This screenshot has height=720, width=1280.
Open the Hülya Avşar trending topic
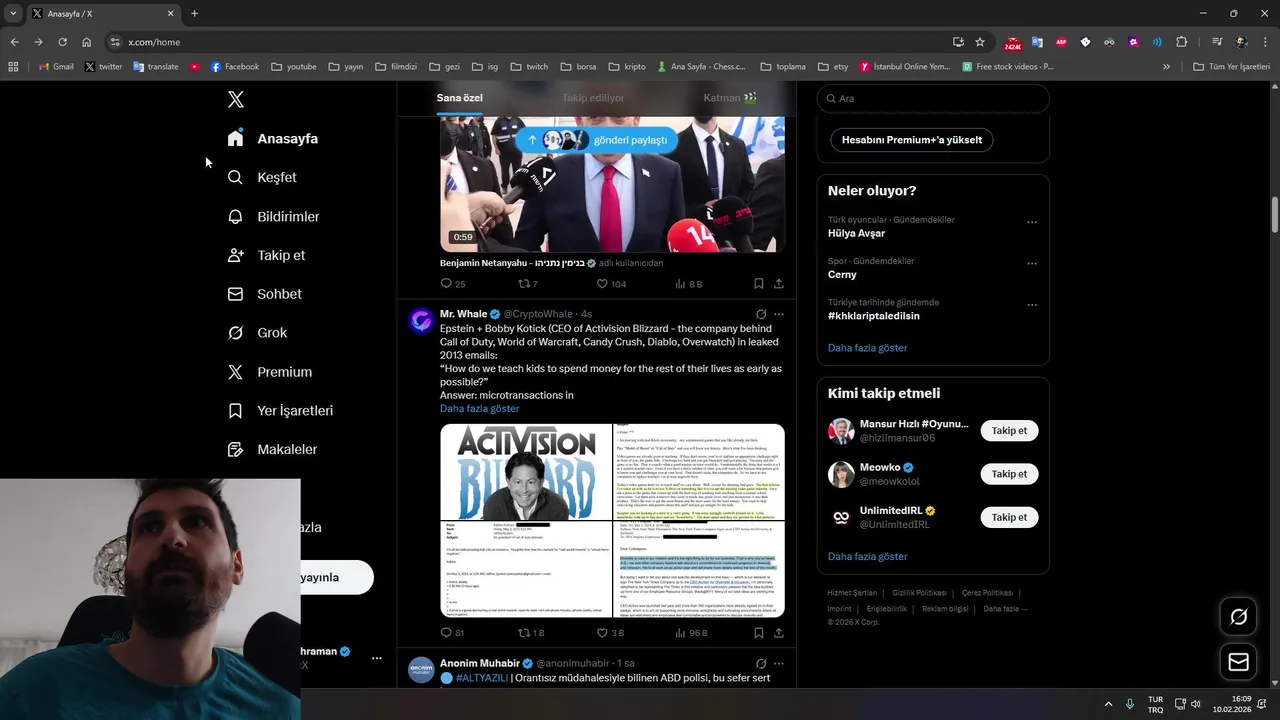(x=856, y=233)
